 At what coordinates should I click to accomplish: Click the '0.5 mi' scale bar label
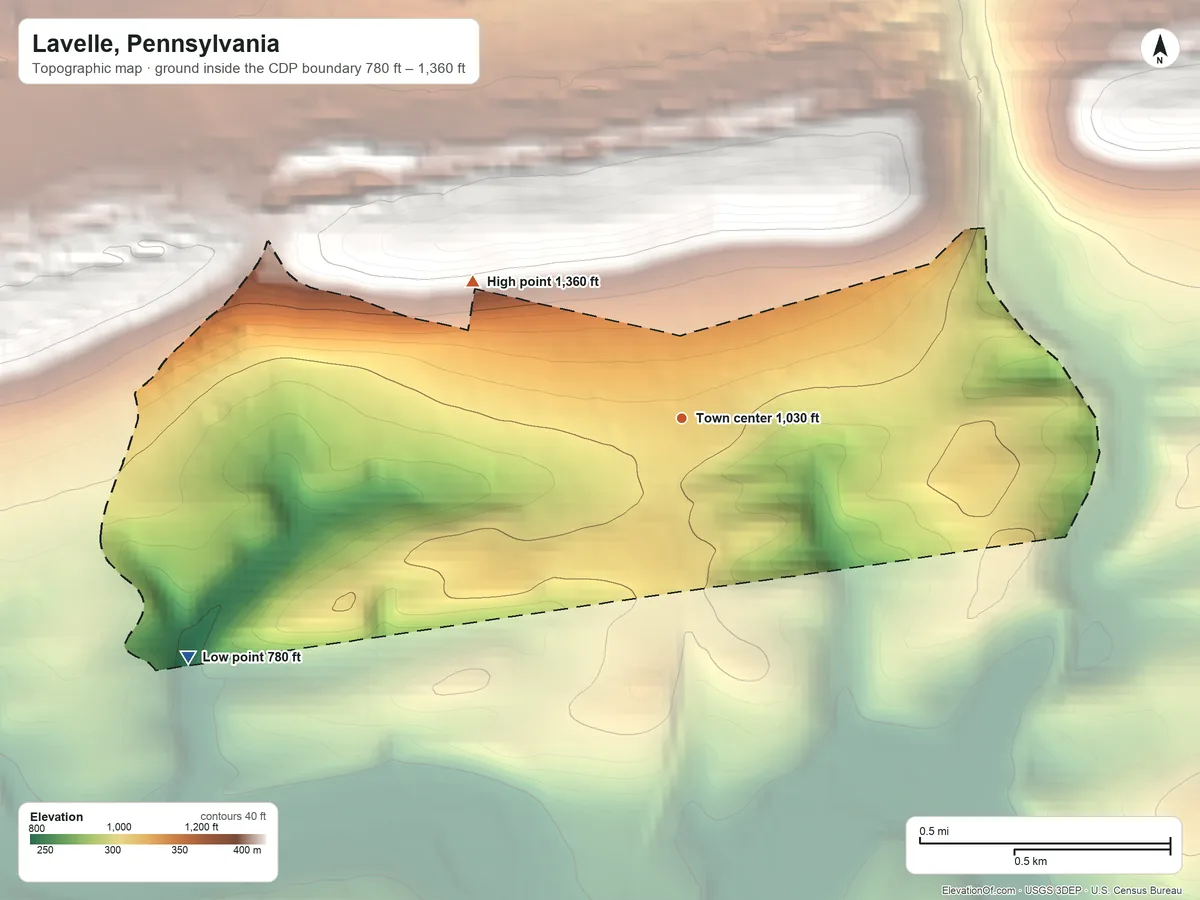(934, 832)
